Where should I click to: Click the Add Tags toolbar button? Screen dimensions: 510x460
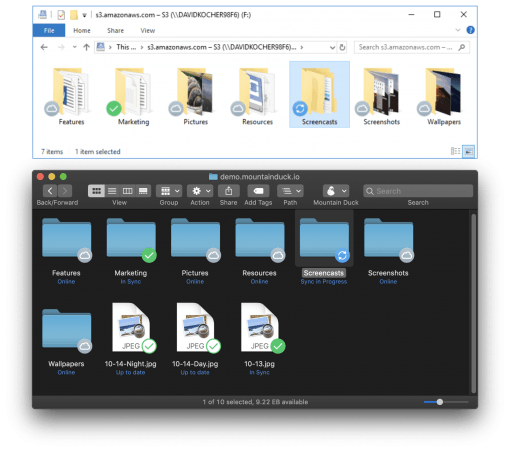click(258, 191)
